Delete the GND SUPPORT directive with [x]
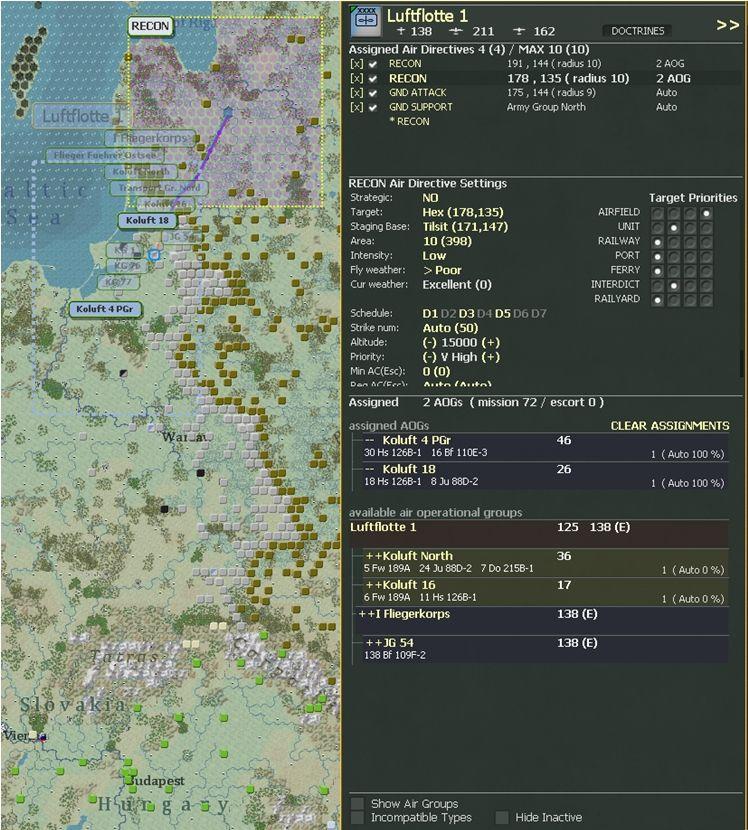The height and width of the screenshot is (830, 748). pos(357,107)
